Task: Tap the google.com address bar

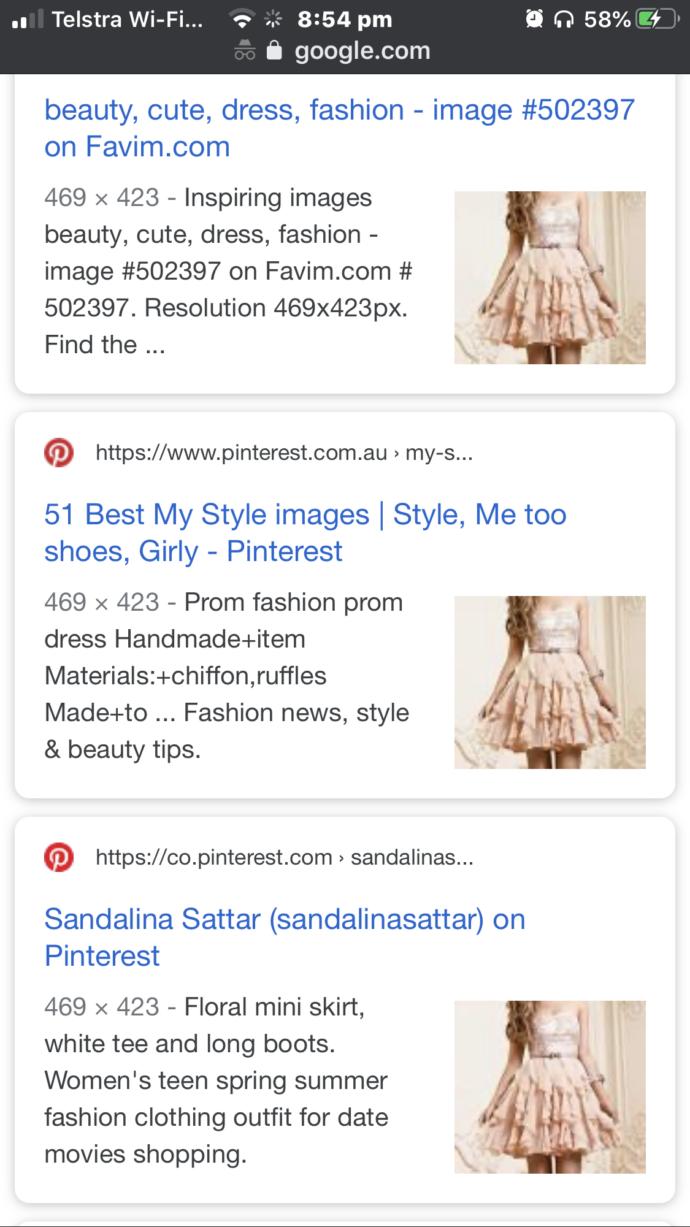Action: tap(361, 51)
